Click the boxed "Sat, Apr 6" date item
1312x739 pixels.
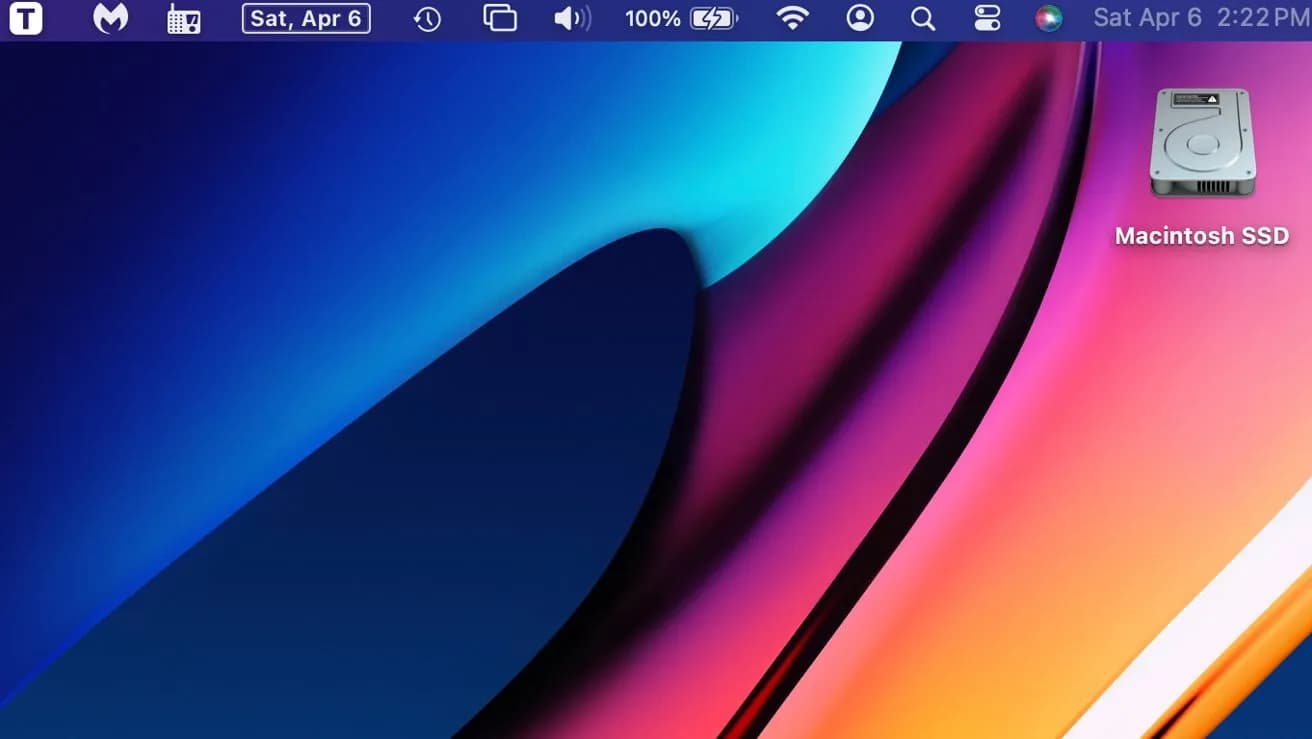306,19
